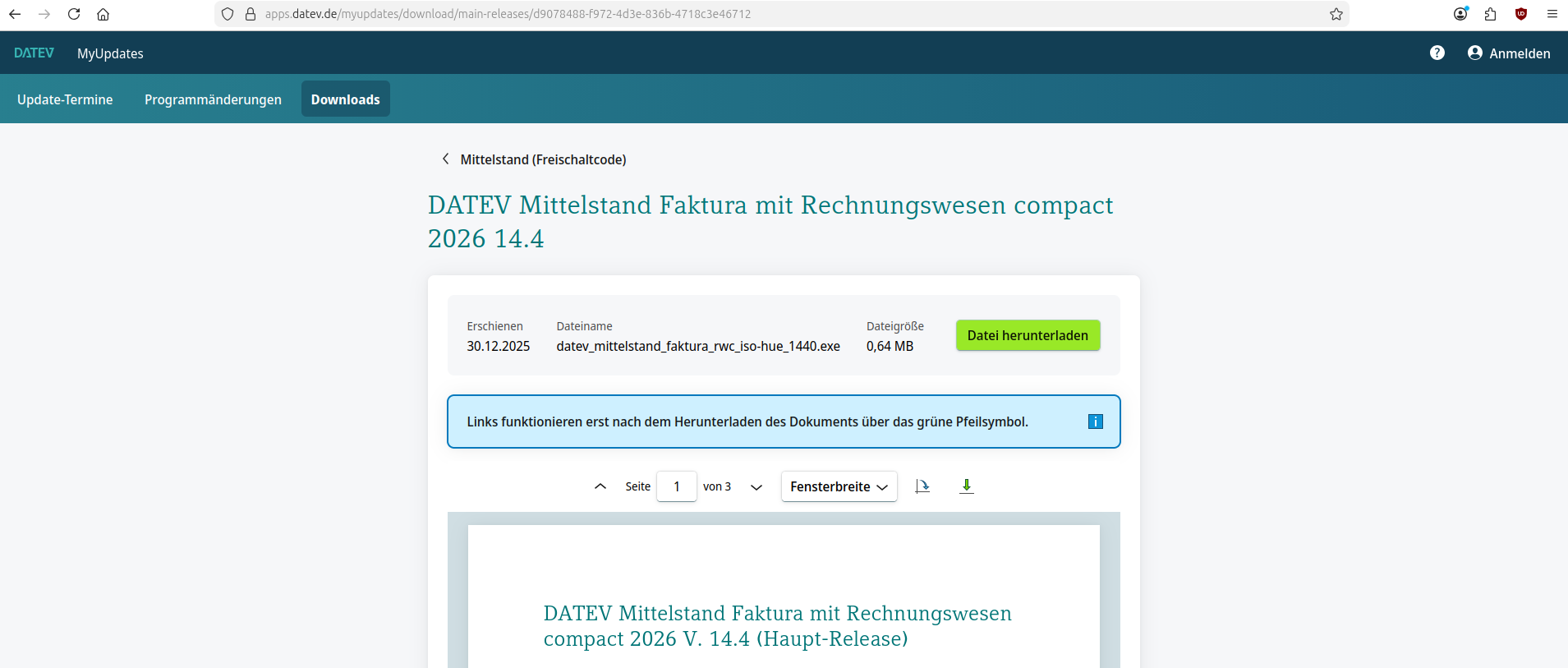The image size is (1568, 668).
Task: Go to next PDF page
Action: pyautogui.click(x=756, y=487)
